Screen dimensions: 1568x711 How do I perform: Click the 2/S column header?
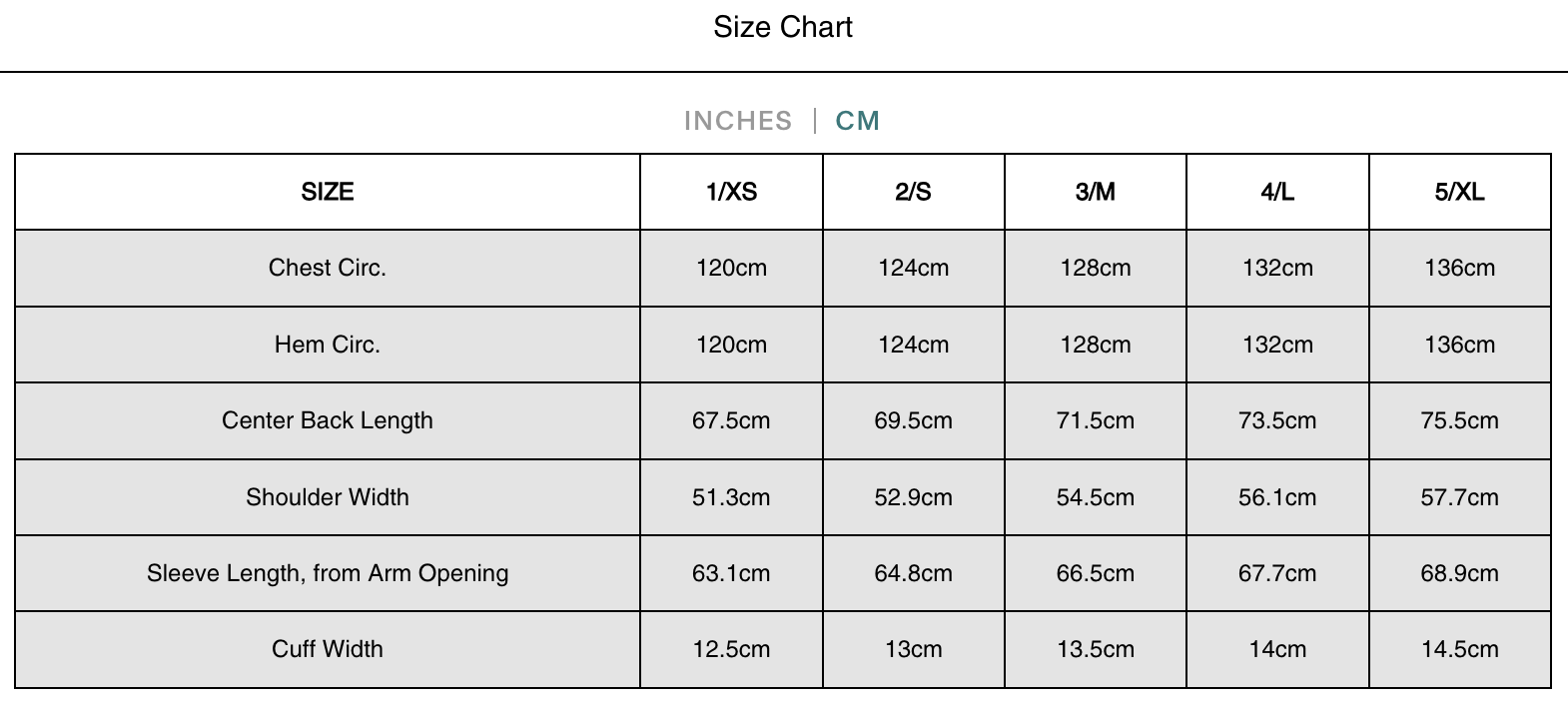pos(913,192)
